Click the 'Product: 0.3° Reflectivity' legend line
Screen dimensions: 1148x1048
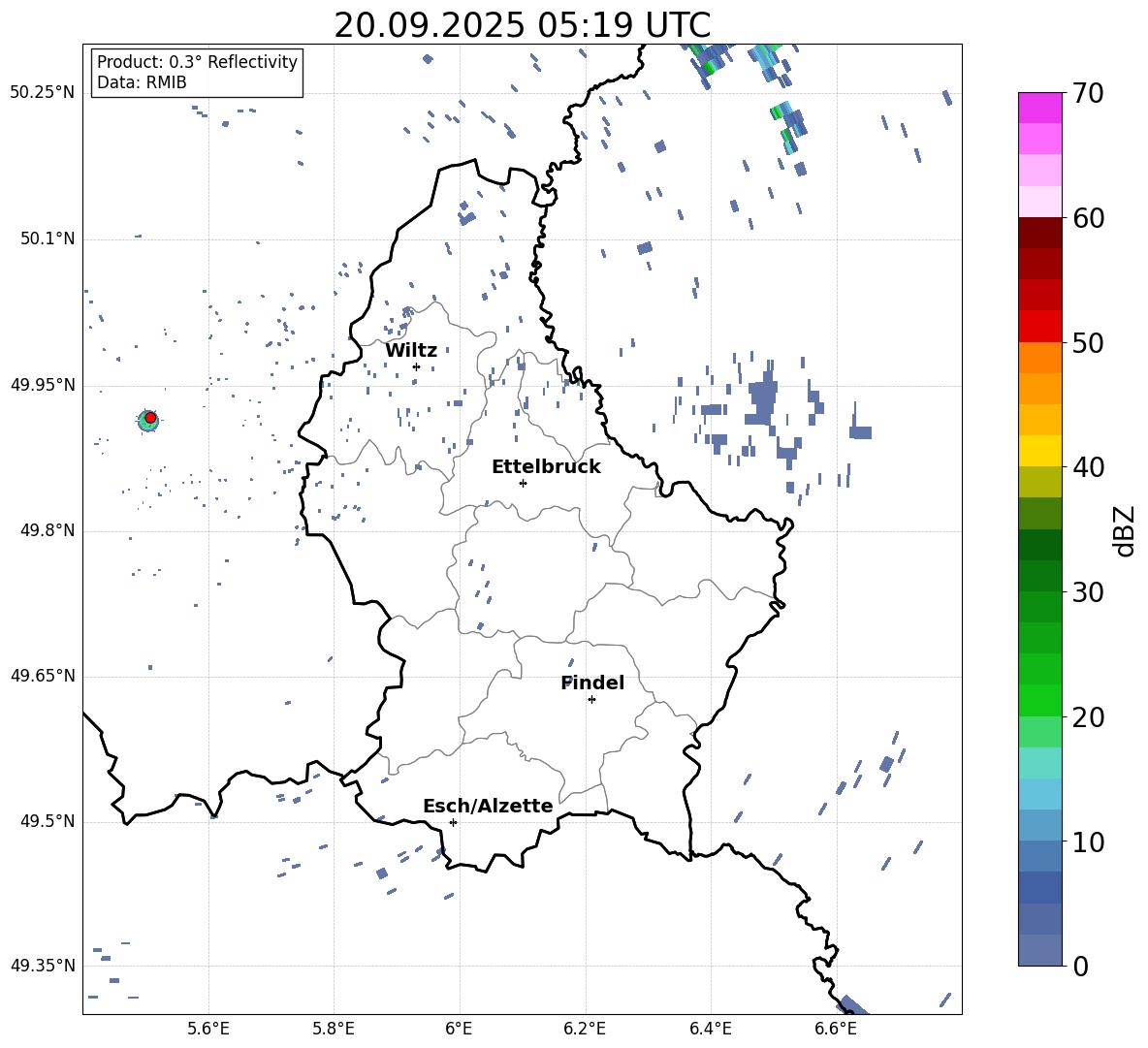click(197, 62)
